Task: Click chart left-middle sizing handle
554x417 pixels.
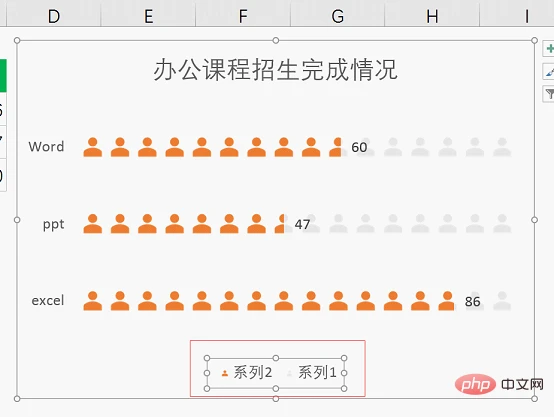Action: click(17, 220)
